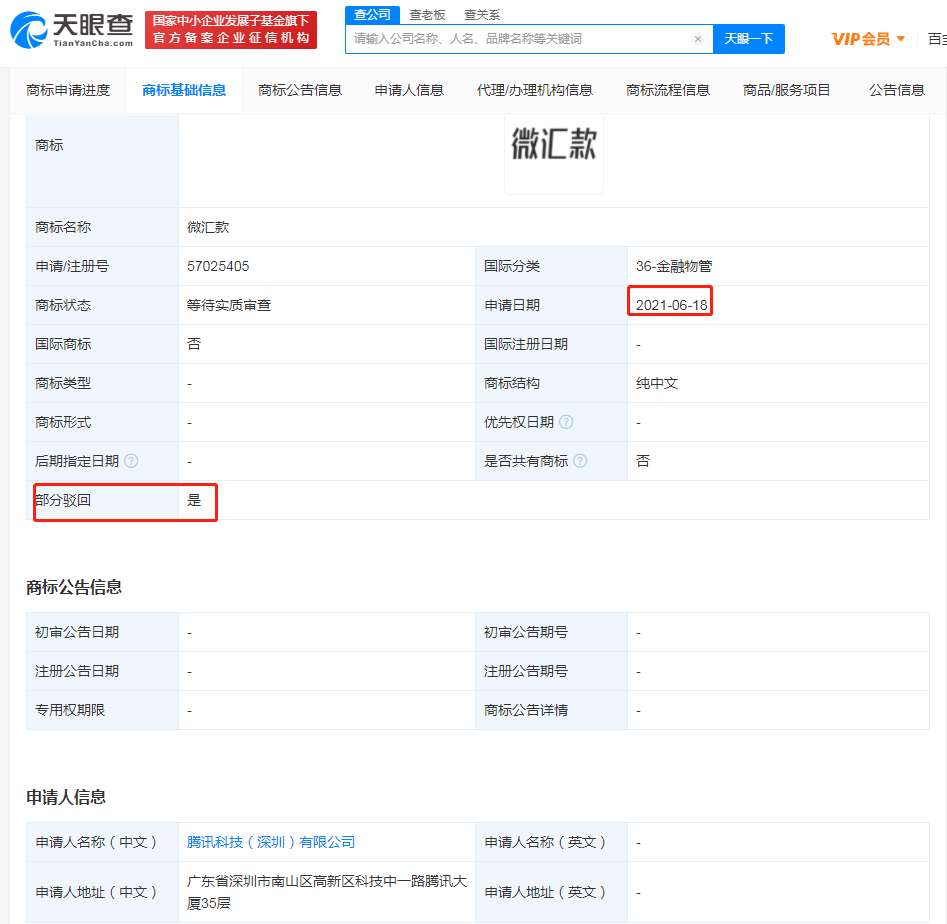The height and width of the screenshot is (924, 947).
Task: Click the 36-金融物管 classification value
Action: pyautogui.click(x=674, y=266)
